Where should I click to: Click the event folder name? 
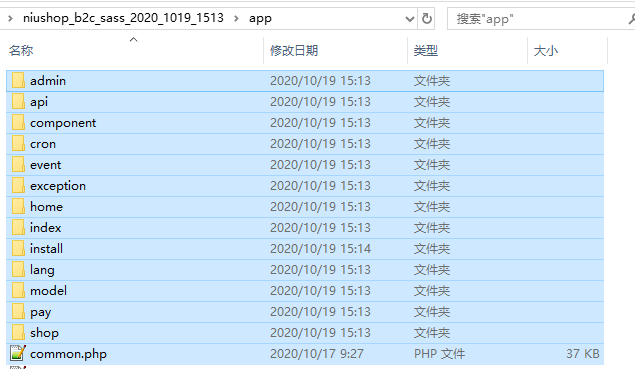[x=45, y=165]
